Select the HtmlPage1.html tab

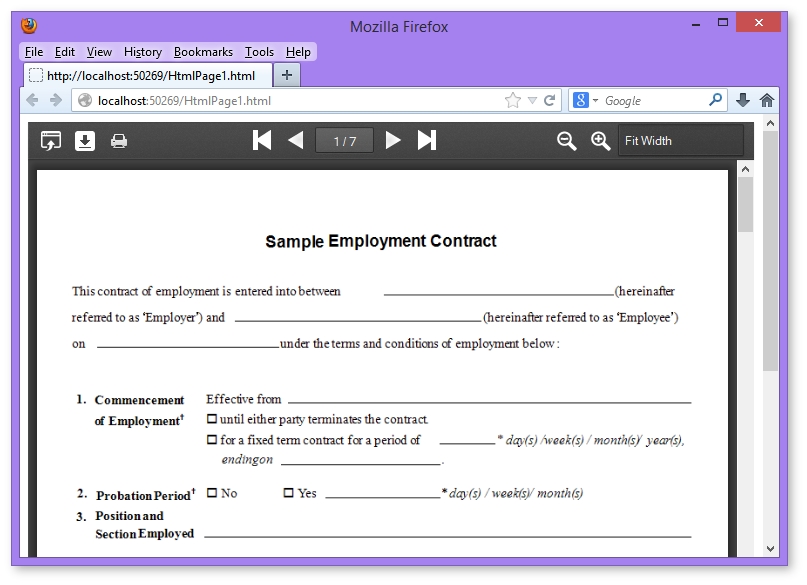pyautogui.click(x=148, y=76)
